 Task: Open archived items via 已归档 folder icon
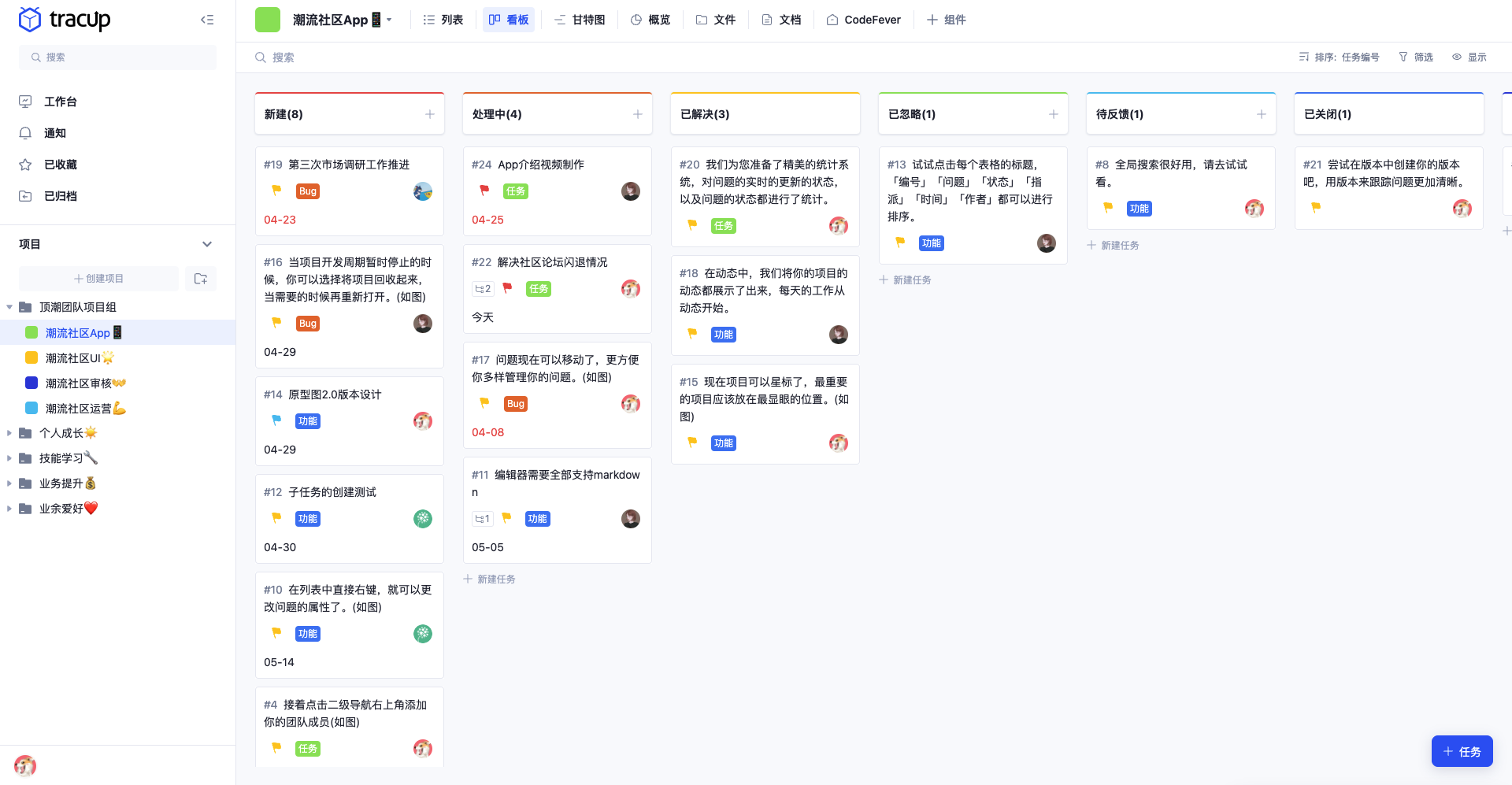click(x=24, y=195)
